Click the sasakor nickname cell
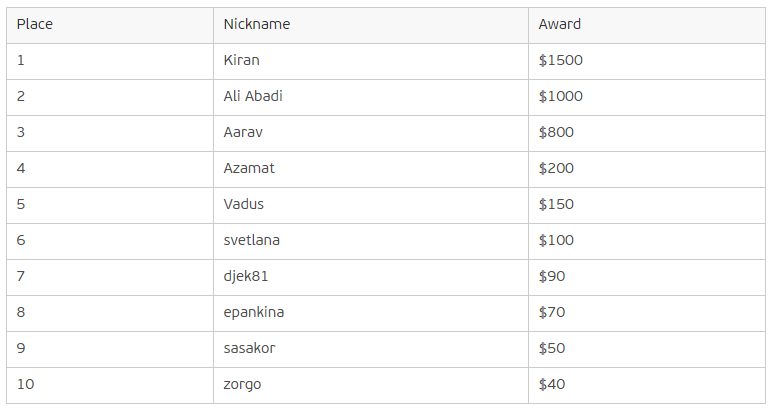773x412 pixels. tap(371, 349)
